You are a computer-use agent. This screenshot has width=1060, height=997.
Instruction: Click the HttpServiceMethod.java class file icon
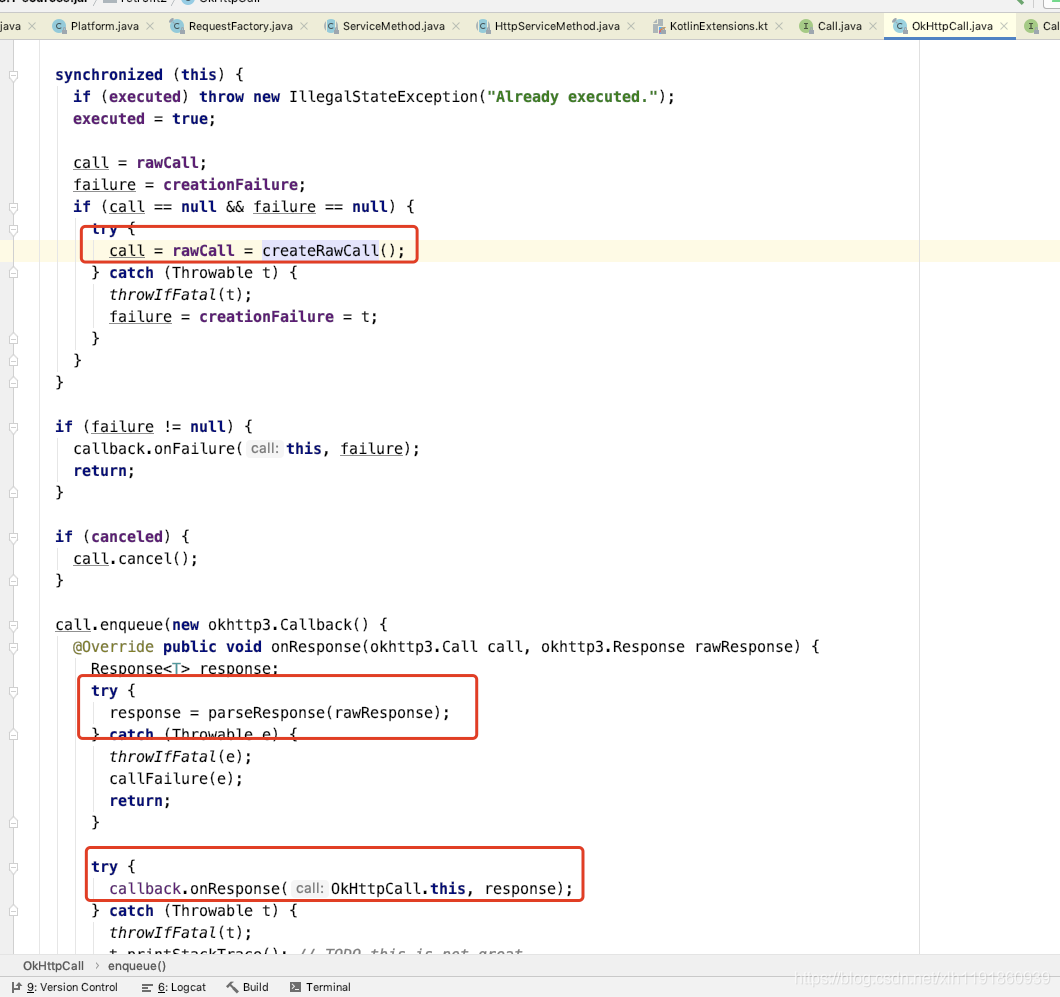click(x=483, y=26)
